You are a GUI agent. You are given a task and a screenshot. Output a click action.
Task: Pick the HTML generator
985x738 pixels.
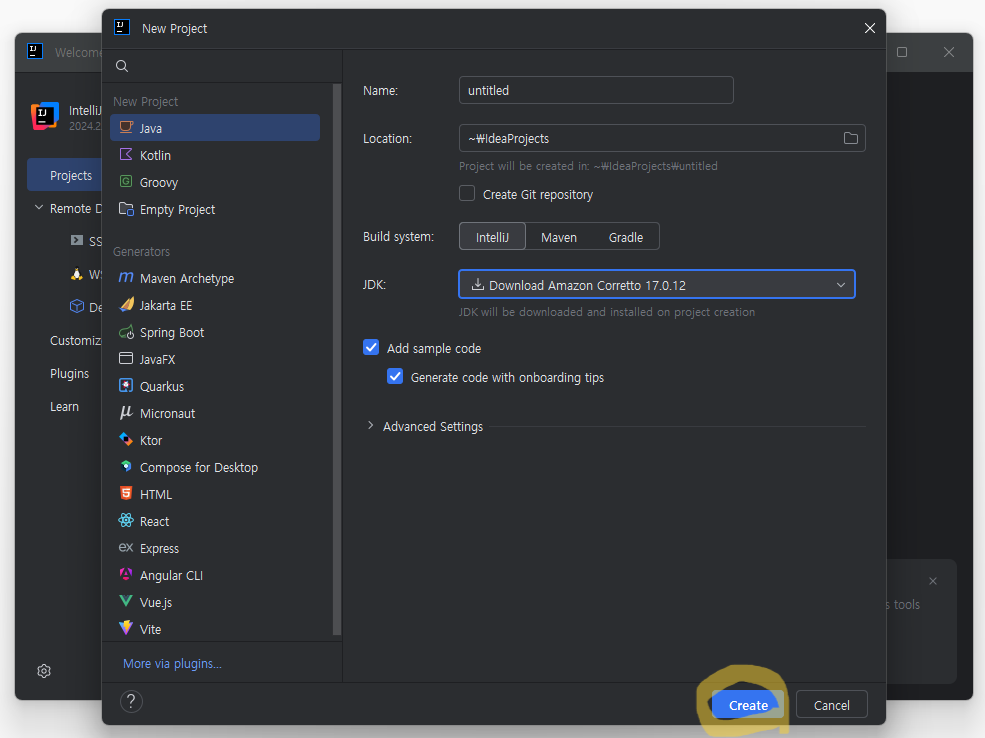[215, 494]
